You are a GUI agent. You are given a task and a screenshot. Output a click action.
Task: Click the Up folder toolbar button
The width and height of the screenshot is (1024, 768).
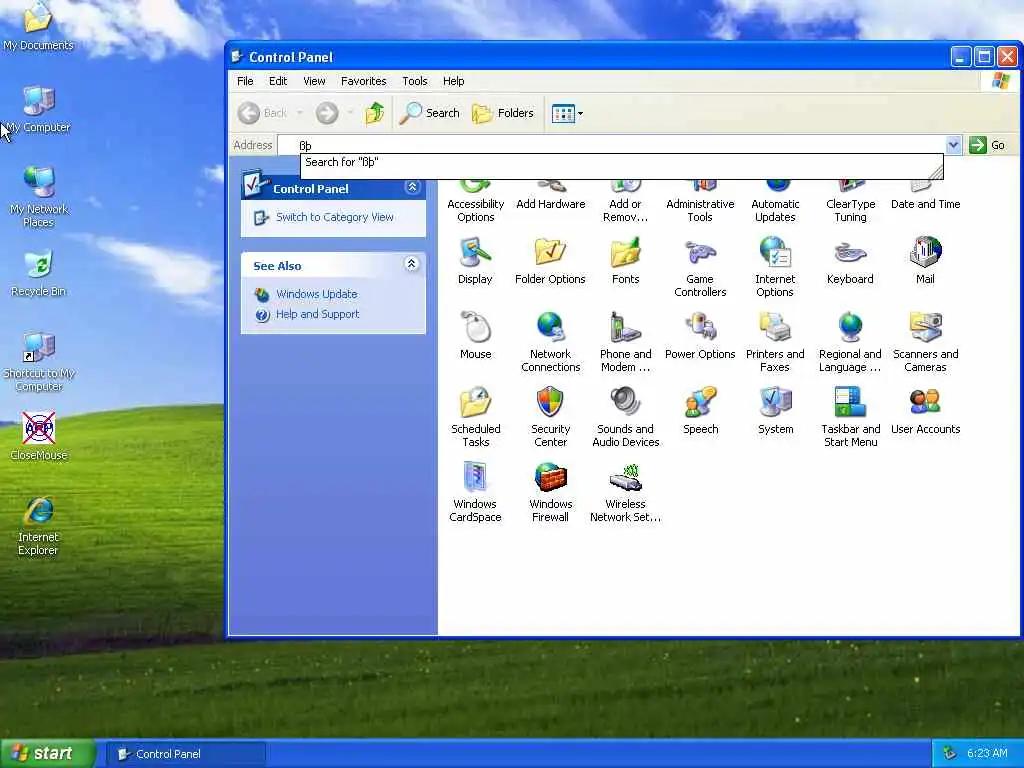[374, 113]
